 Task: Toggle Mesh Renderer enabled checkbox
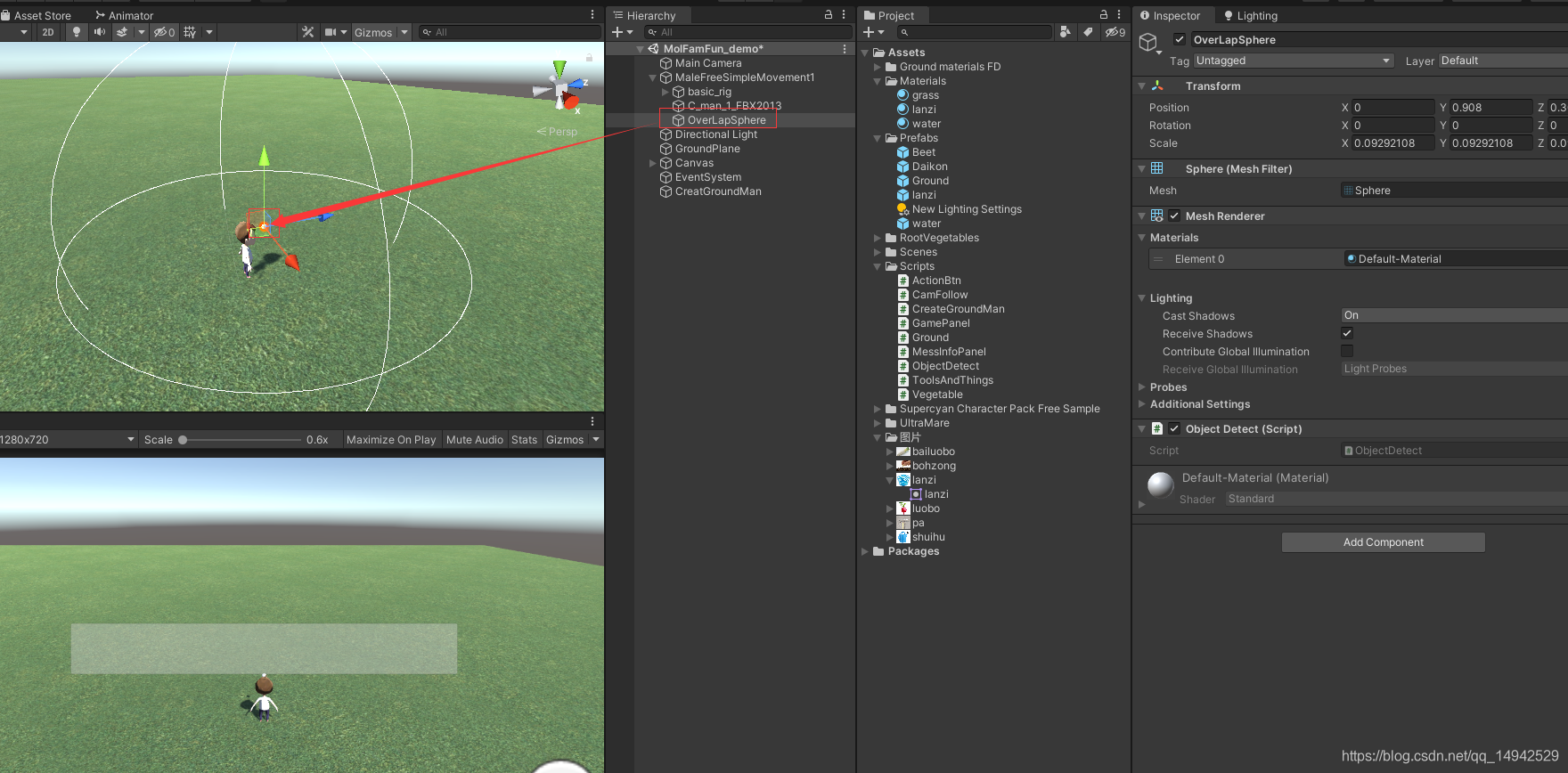tap(1174, 216)
